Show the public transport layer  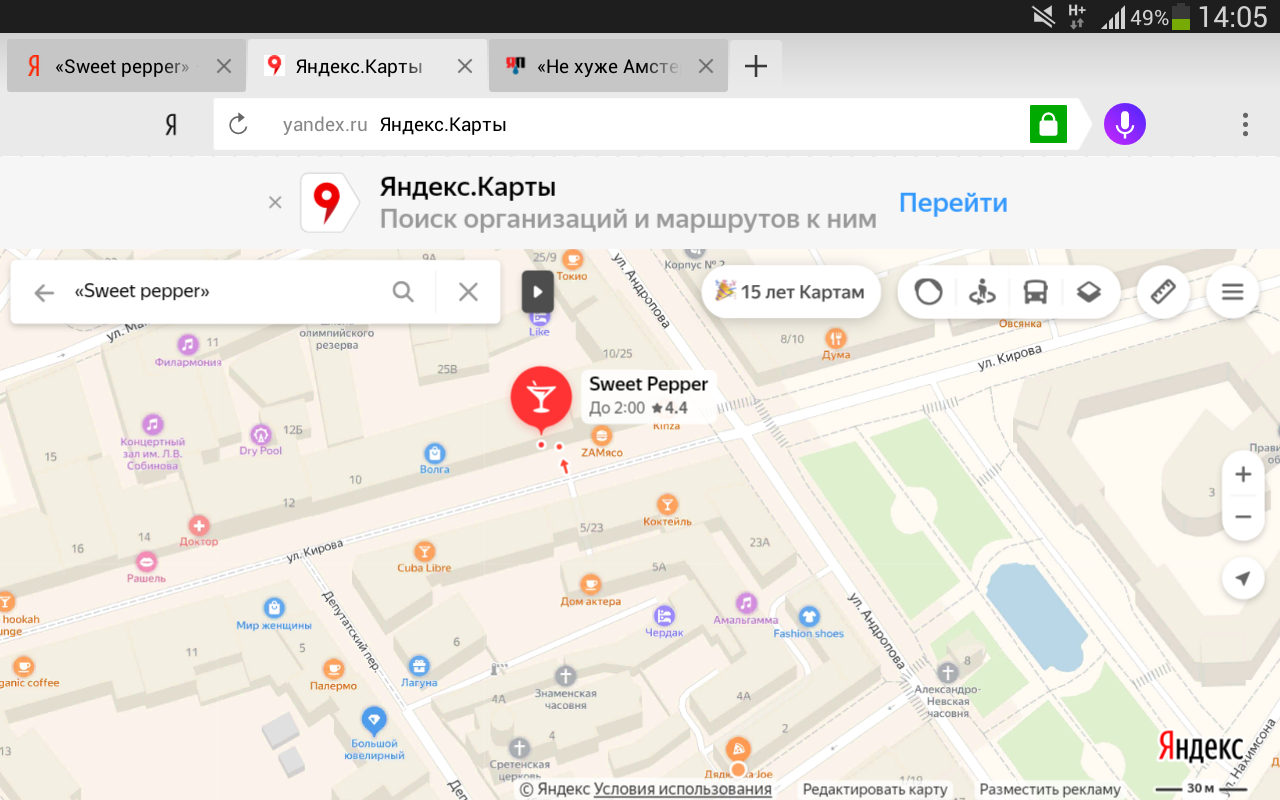pyautogui.click(x=1035, y=292)
